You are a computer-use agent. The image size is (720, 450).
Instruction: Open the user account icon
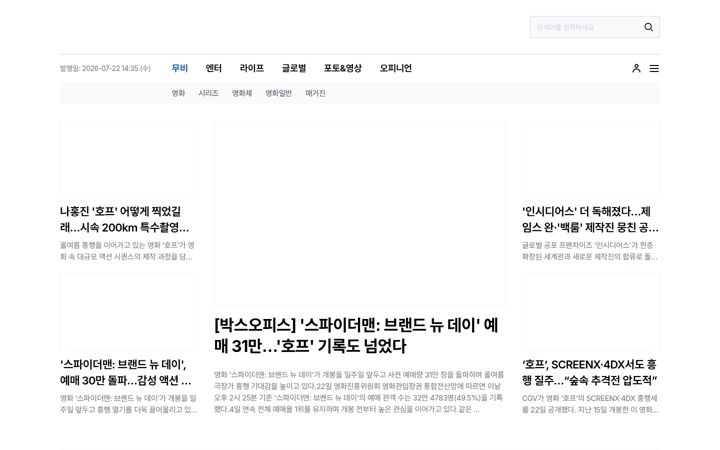click(636, 68)
